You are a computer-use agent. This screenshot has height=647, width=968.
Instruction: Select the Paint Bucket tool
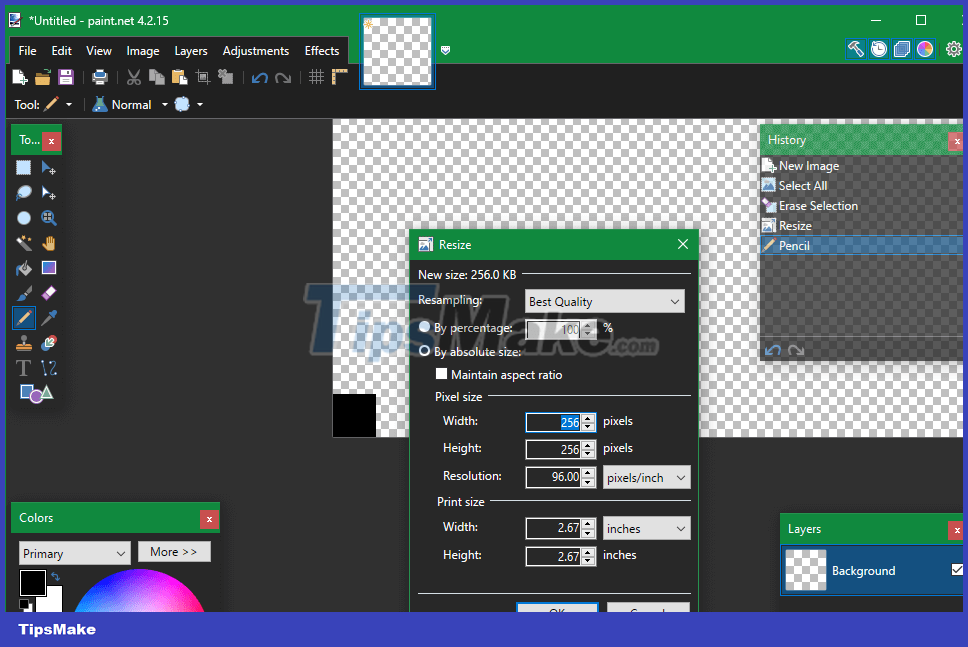22,268
